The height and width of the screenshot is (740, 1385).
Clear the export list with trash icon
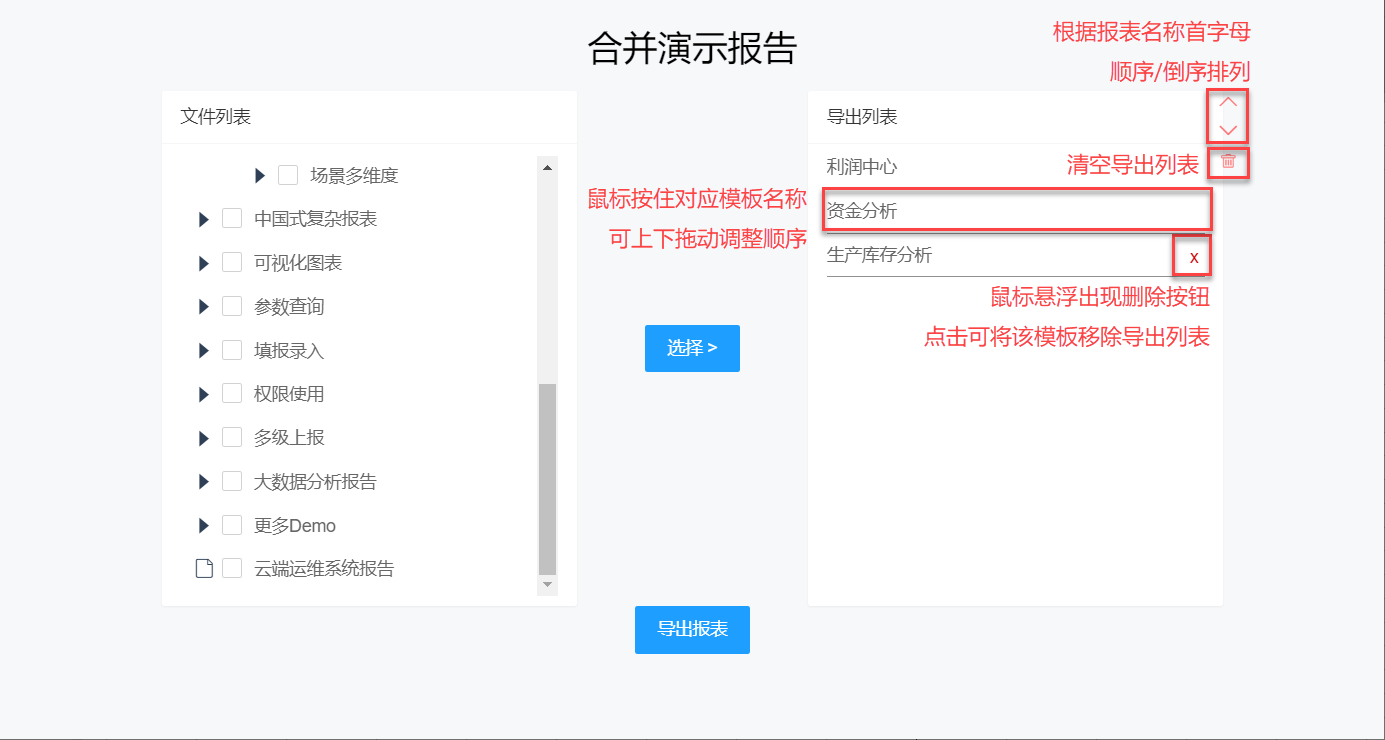coord(1228,161)
